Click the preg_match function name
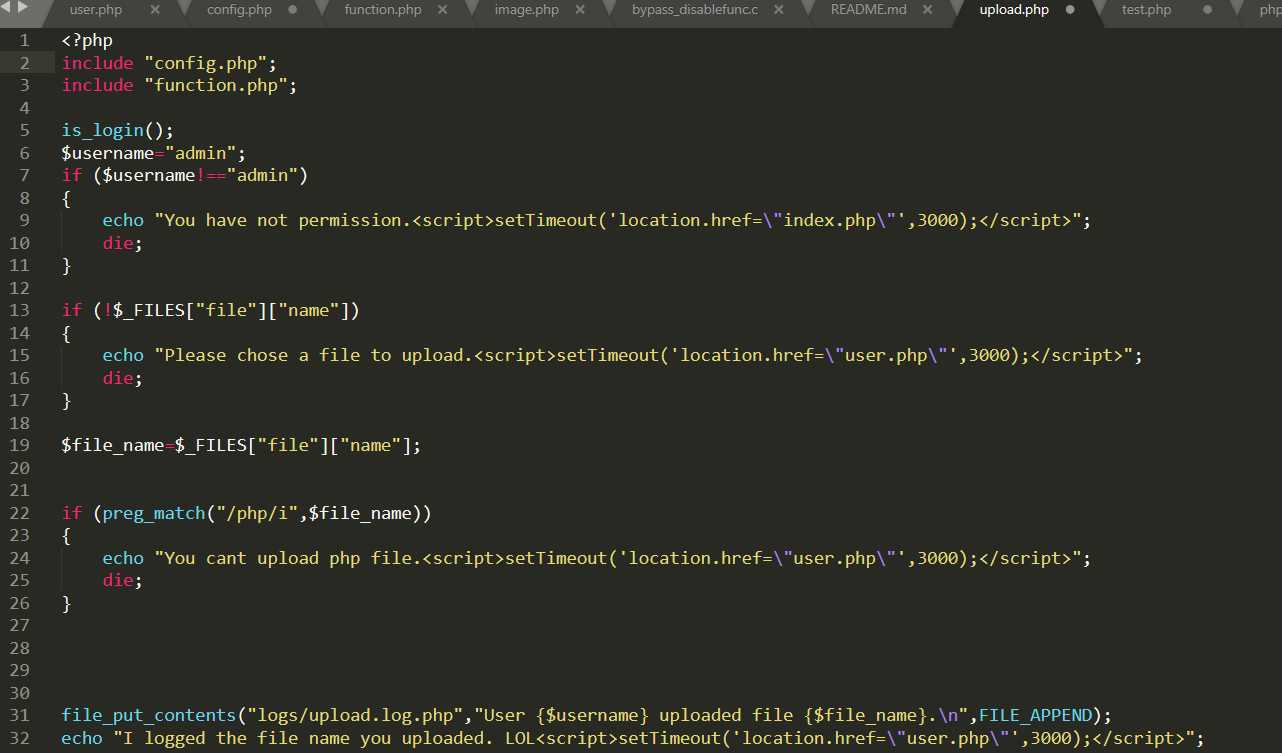Viewport: 1282px width, 753px height. click(154, 513)
